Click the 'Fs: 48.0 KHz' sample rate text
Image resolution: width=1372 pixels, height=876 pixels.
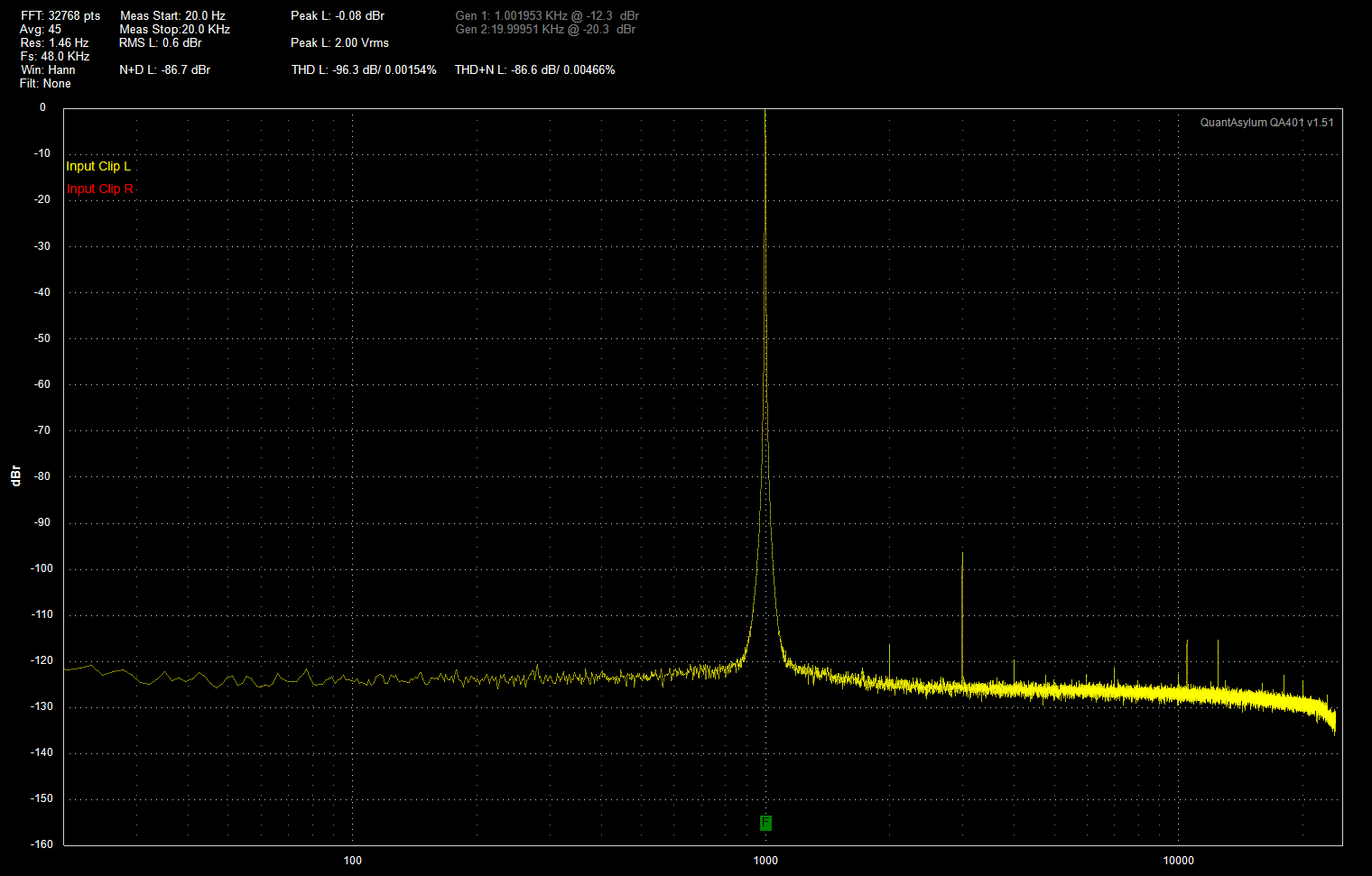(55, 56)
